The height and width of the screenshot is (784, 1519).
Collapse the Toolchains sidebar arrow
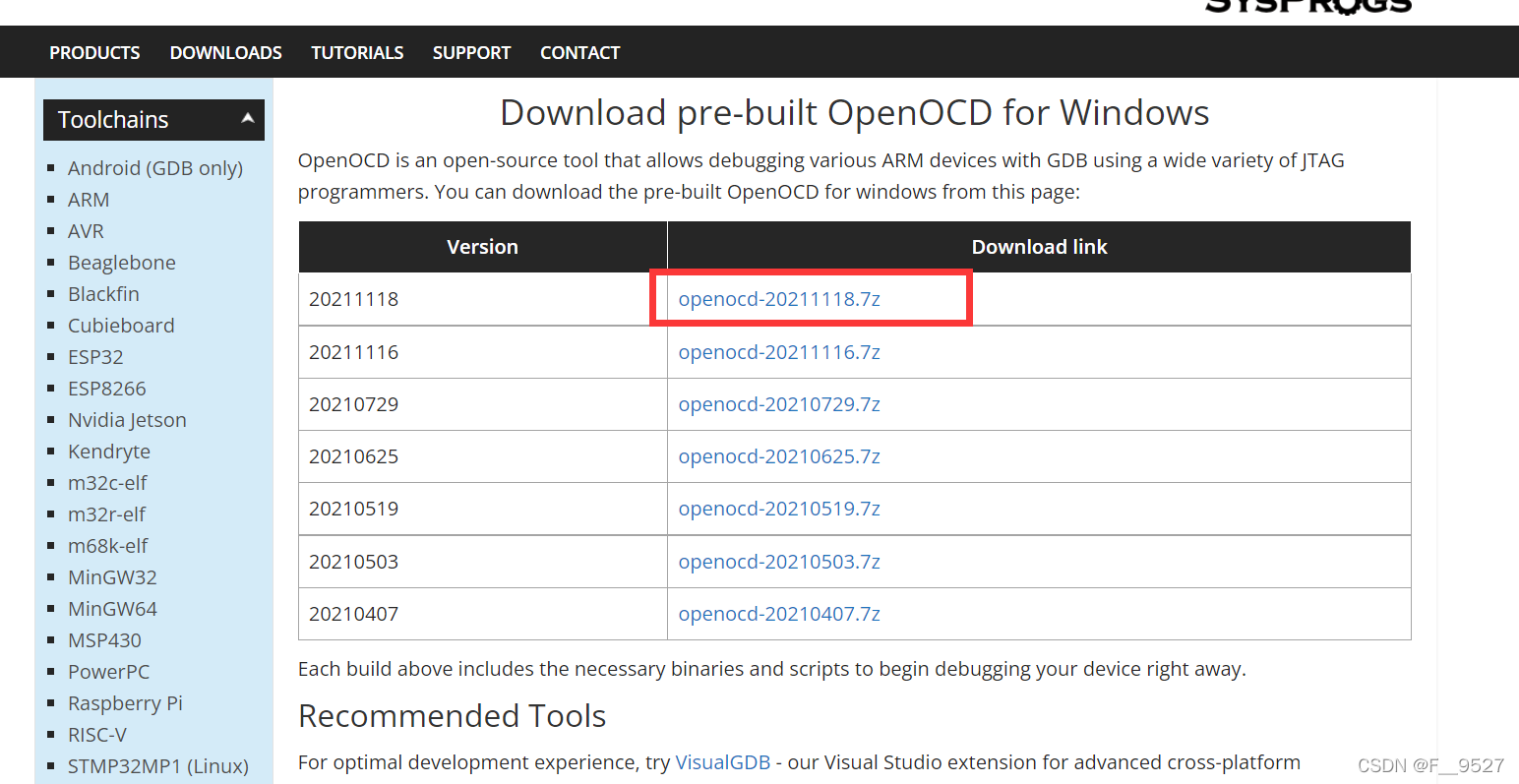(x=248, y=119)
